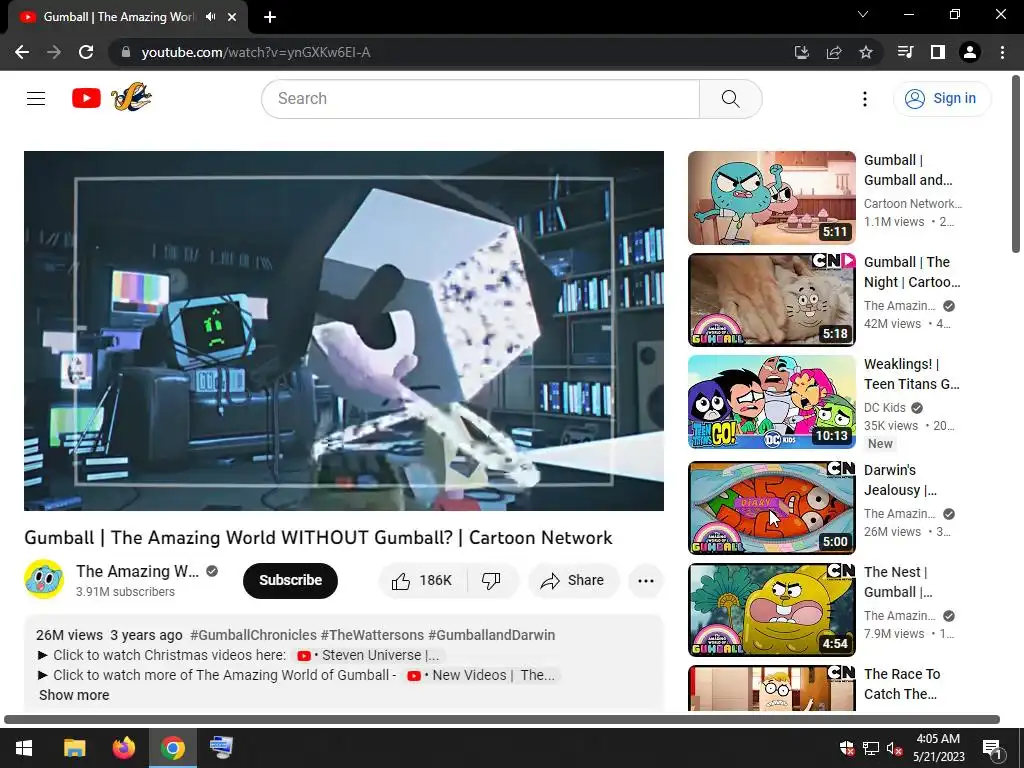Focus the YouTube Search field

pos(481,99)
